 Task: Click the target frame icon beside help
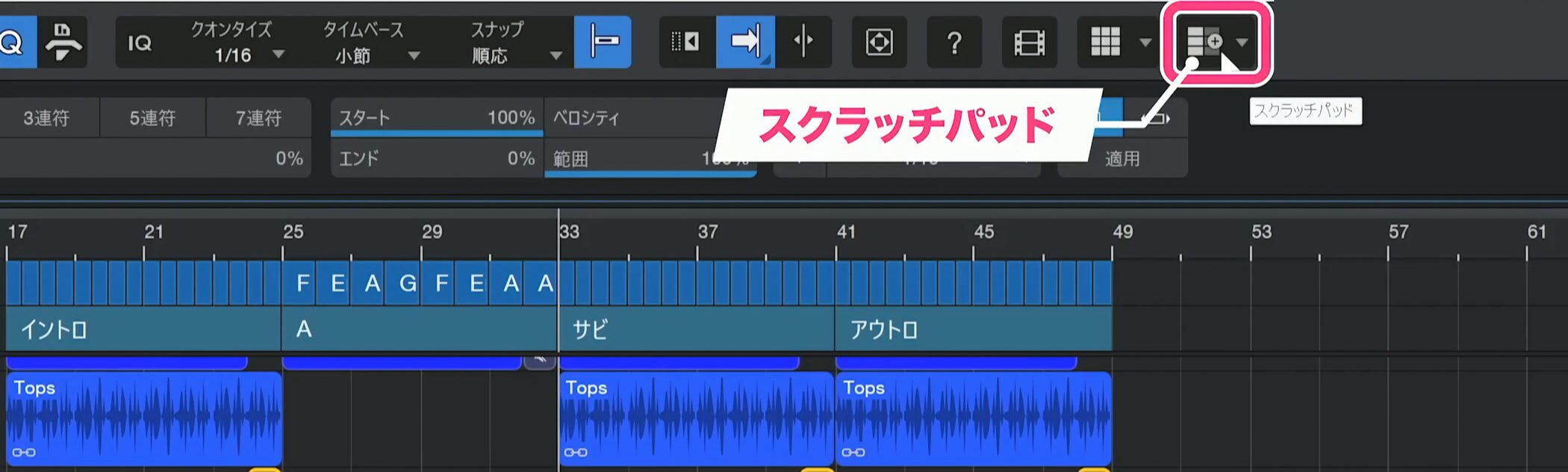pos(879,43)
